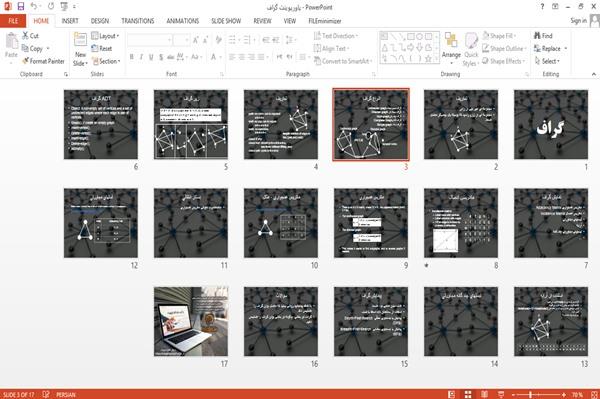Click the Find binoculars icon
600x399 pixels.
(x=537, y=36)
